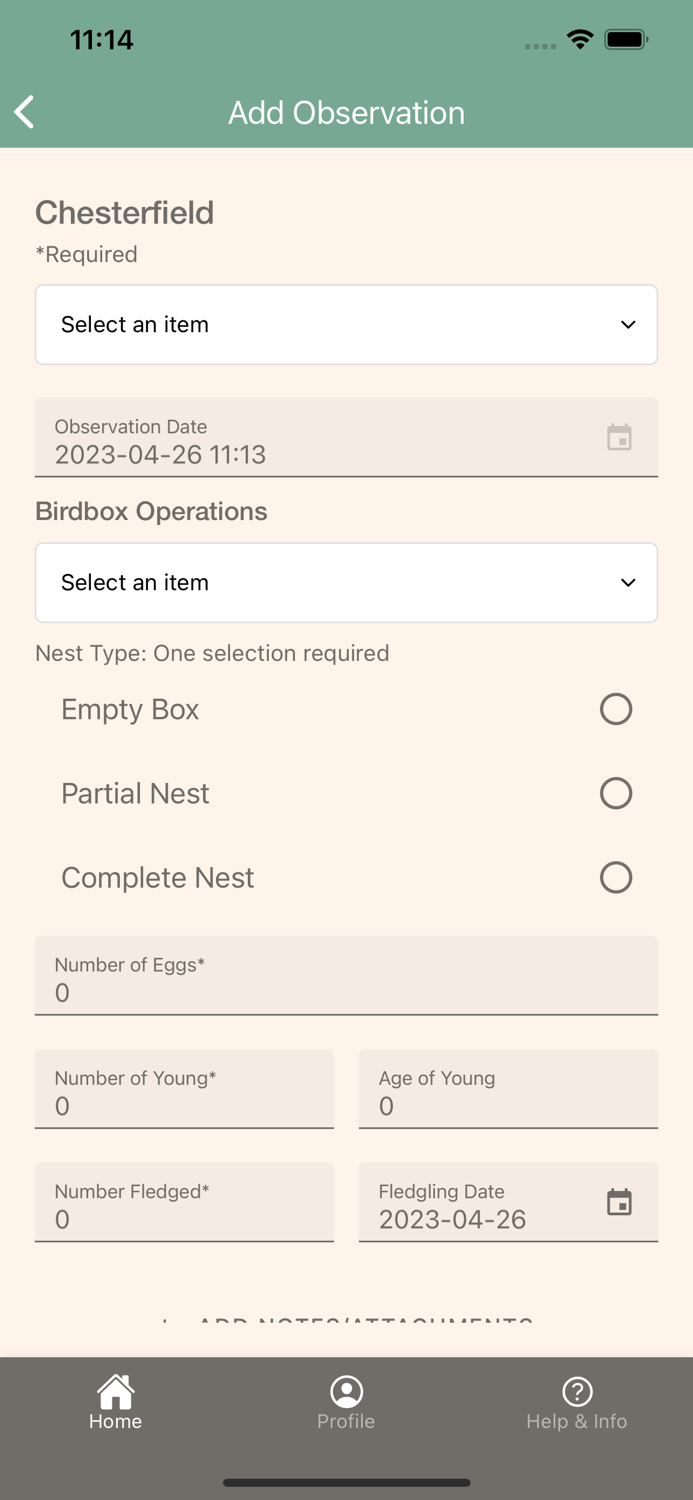Click chevron arrow of Birdbox Operations dropdown
693x1500 pixels.
click(x=628, y=583)
